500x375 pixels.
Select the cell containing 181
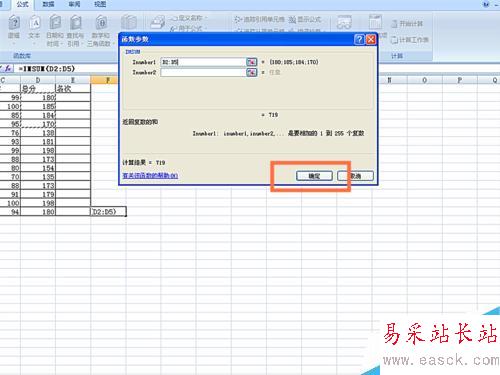point(38,141)
